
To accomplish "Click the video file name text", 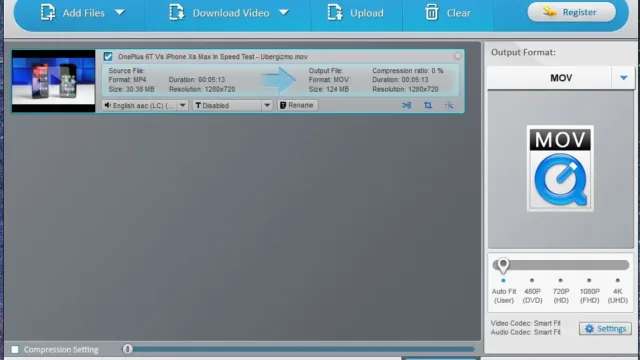I will pos(213,57).
